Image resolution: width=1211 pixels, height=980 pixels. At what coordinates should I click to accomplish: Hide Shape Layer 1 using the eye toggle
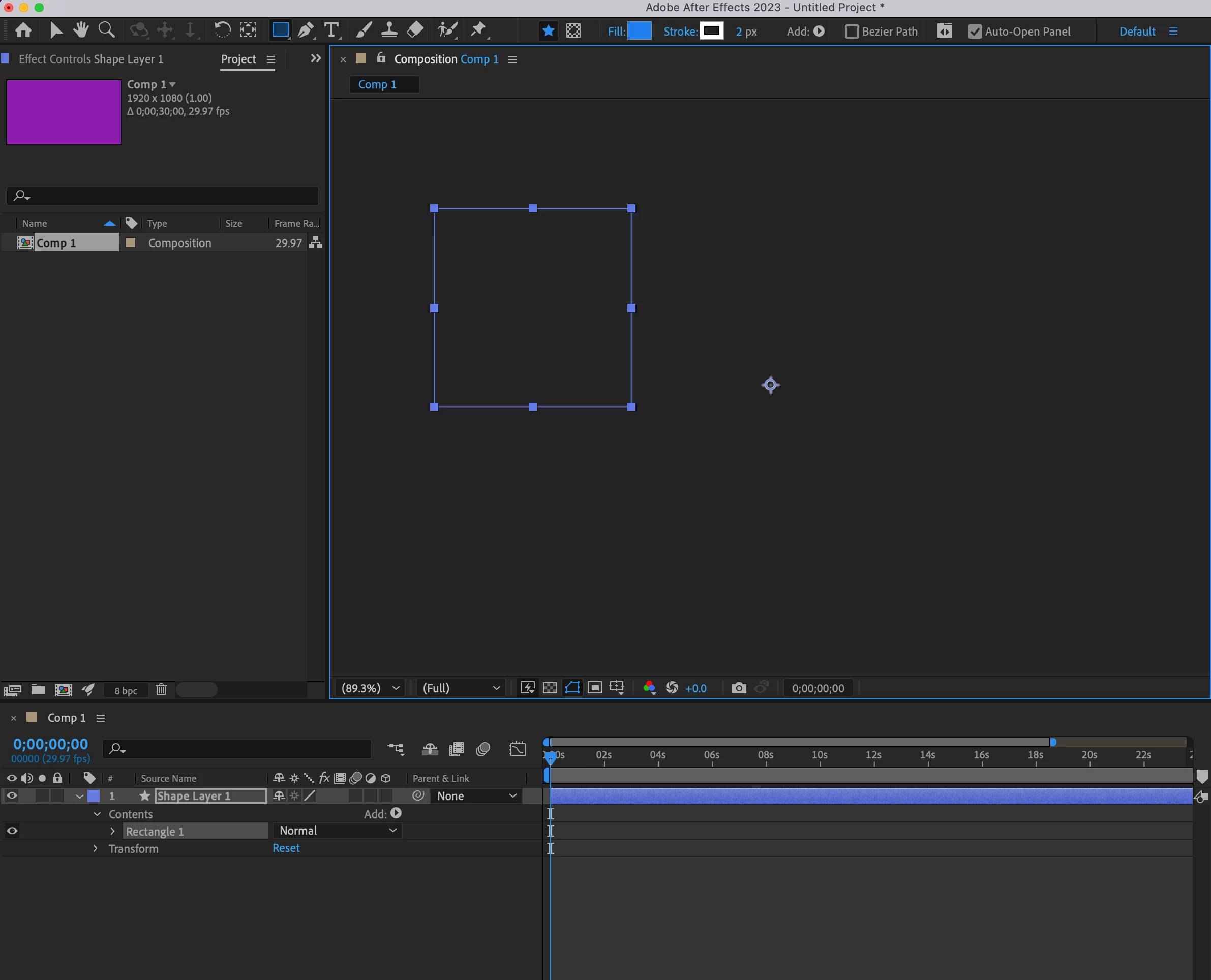point(12,796)
